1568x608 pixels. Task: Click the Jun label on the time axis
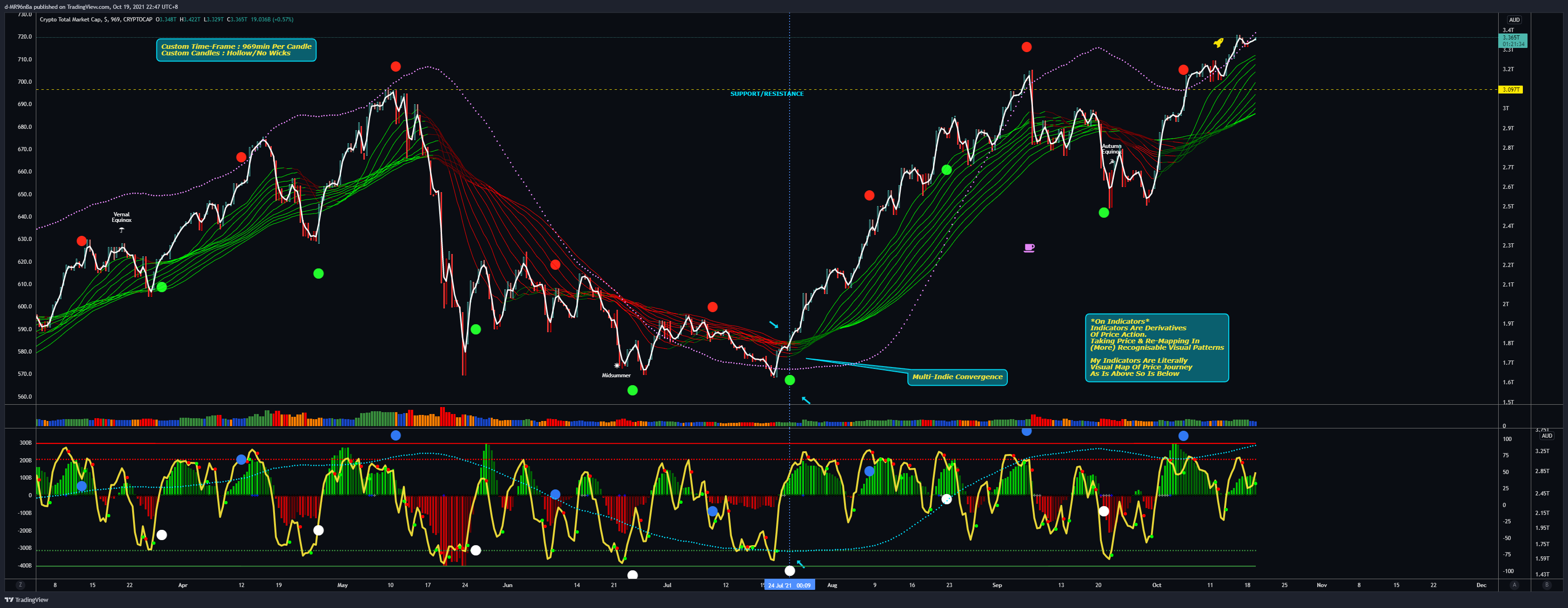(508, 586)
